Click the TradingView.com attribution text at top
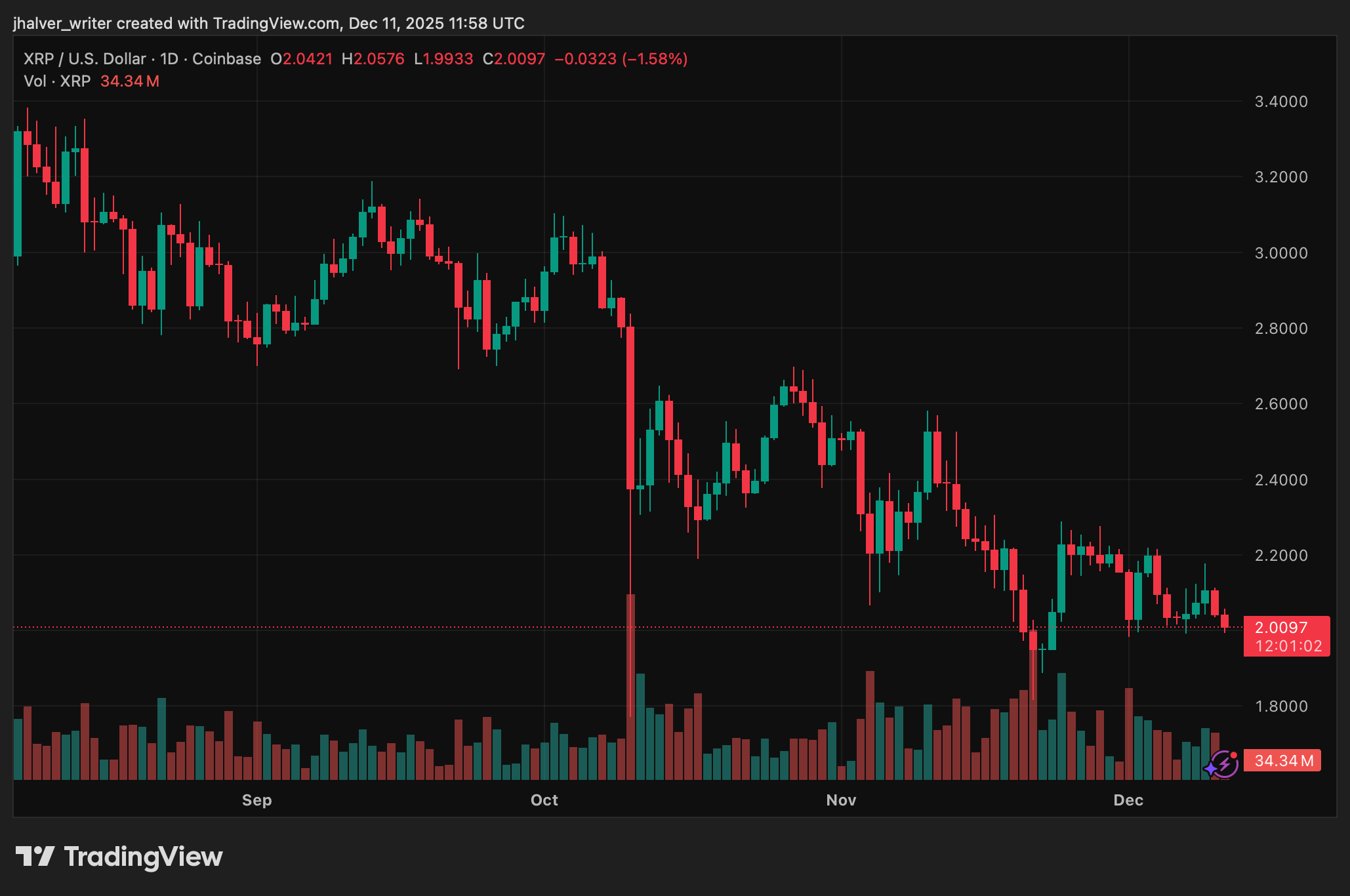 (276, 24)
